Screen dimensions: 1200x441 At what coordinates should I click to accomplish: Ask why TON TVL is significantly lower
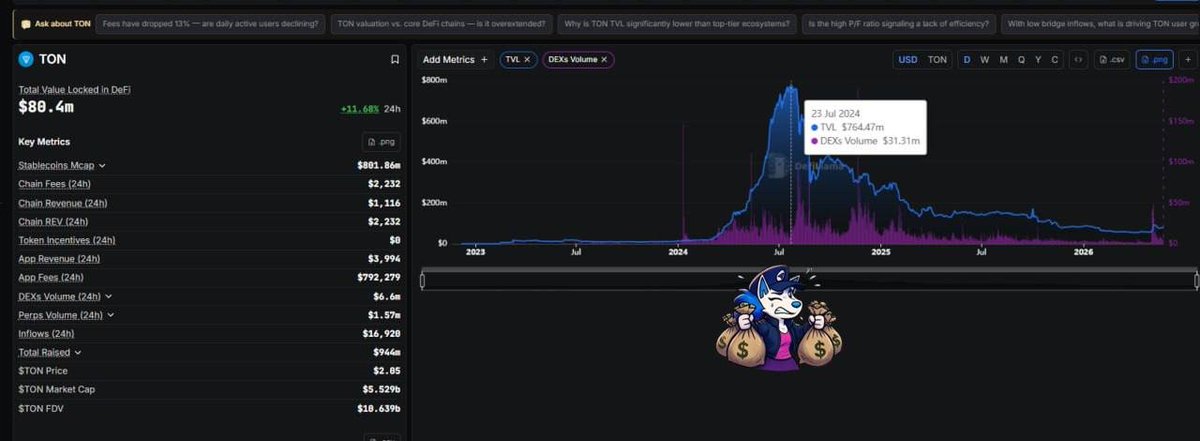pos(676,23)
